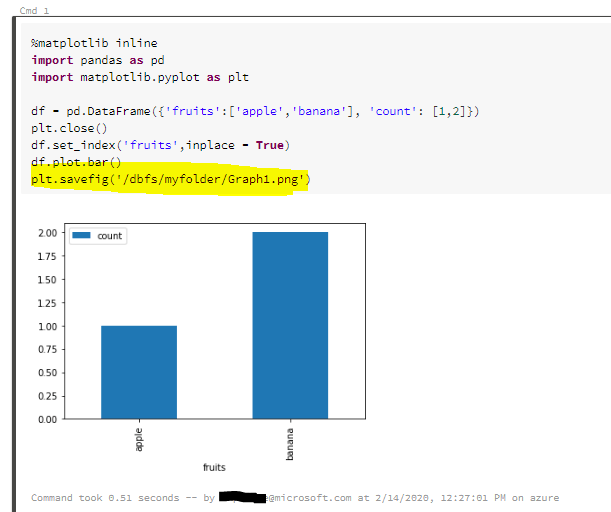Click the 'apple' x-axis label

tap(139, 440)
